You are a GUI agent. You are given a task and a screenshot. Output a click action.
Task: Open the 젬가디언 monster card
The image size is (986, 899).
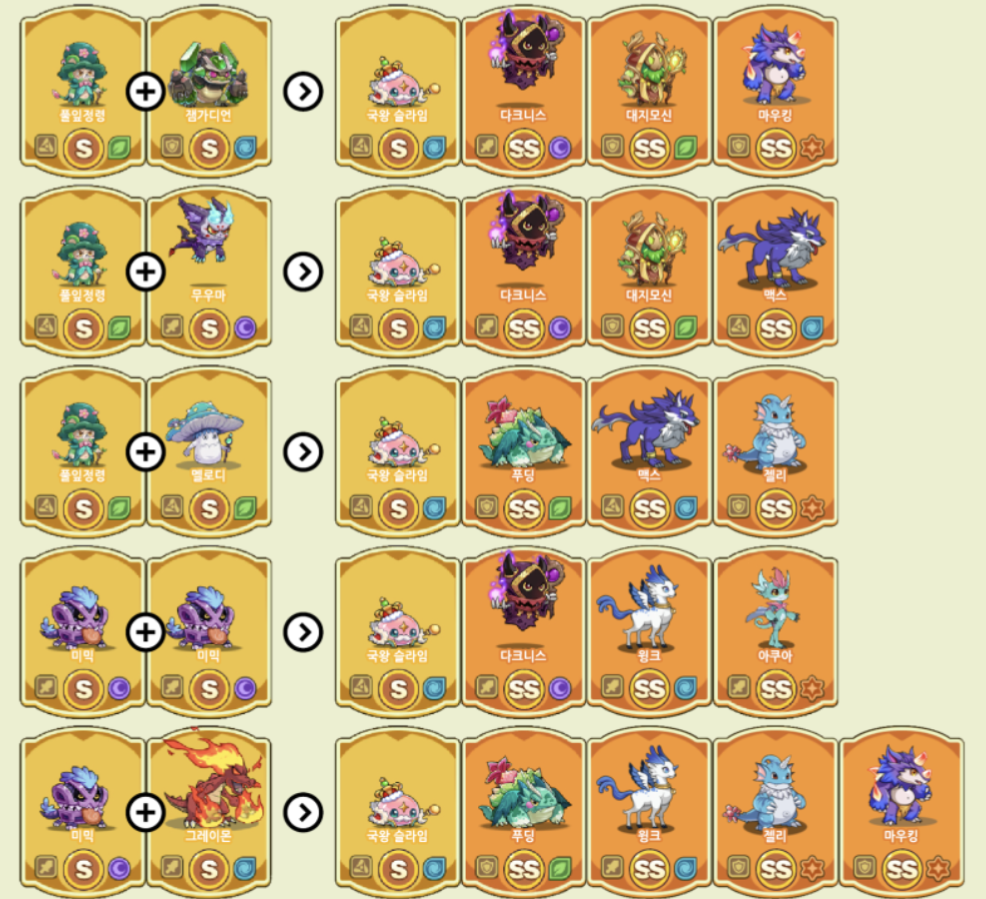[209, 91]
